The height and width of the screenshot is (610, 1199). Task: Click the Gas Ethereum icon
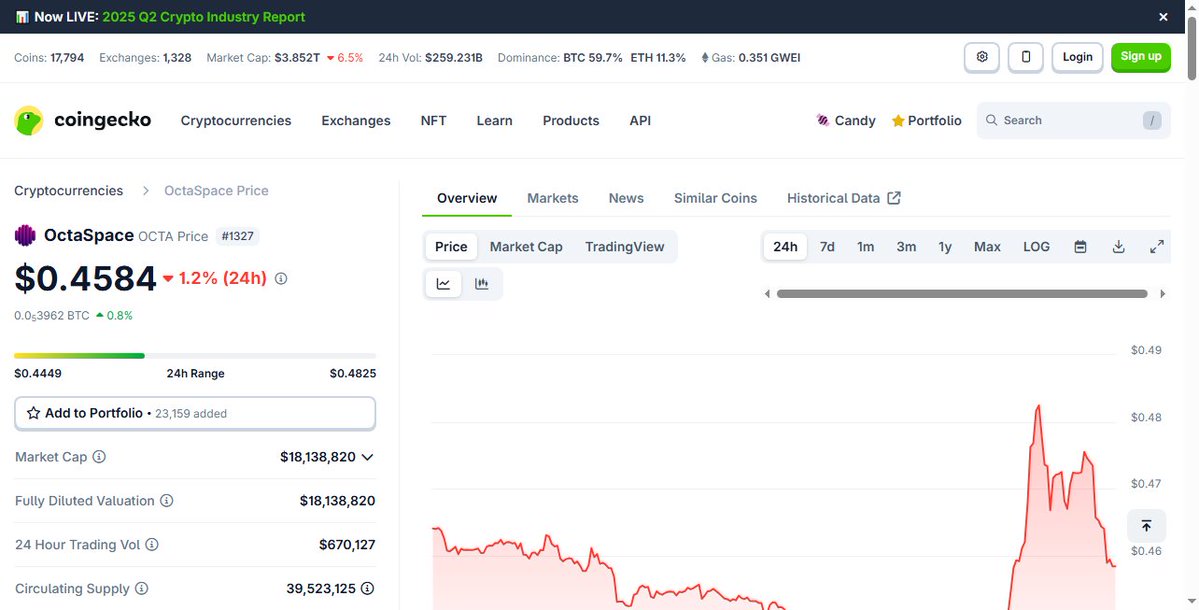(x=704, y=57)
